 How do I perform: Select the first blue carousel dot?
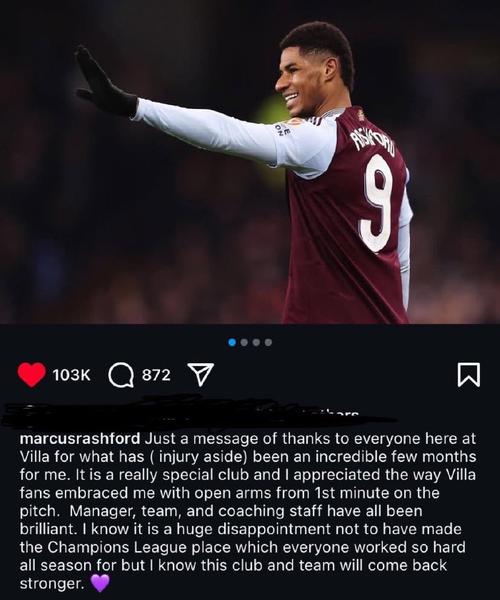[x=232, y=342]
